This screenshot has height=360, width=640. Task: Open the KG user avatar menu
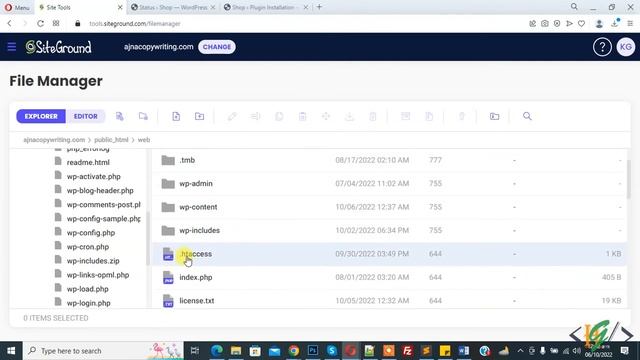[x=626, y=47]
